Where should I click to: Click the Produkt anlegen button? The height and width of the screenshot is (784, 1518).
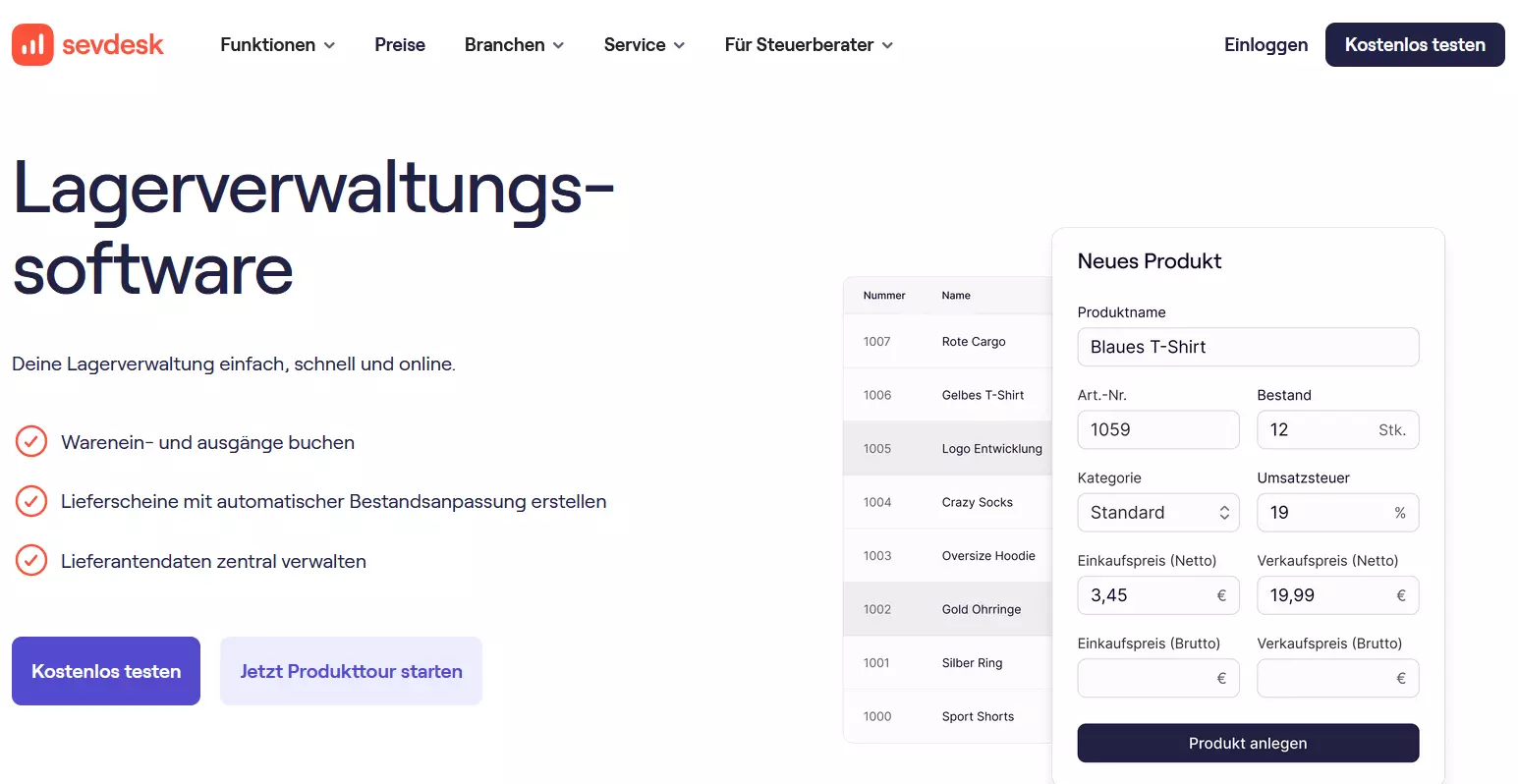(x=1248, y=743)
